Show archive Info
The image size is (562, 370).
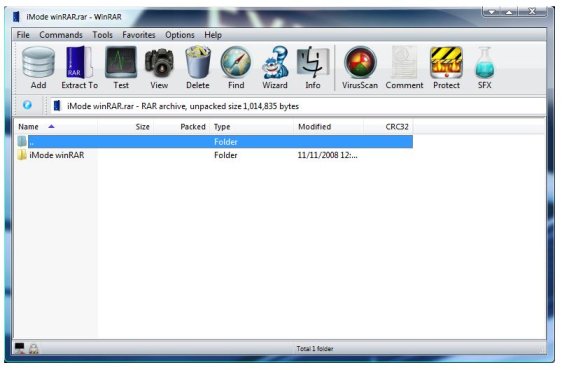tap(313, 68)
